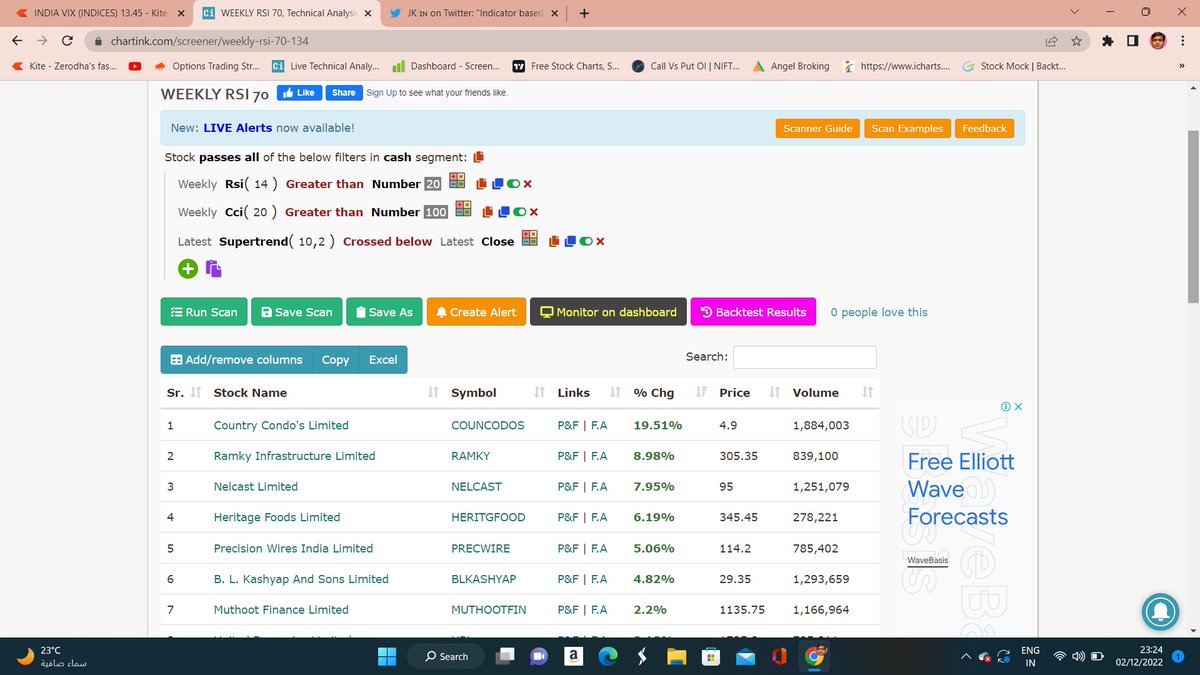1200x675 pixels.
Task: Open the F.A link for Heritage Foods
Action: (x=599, y=518)
